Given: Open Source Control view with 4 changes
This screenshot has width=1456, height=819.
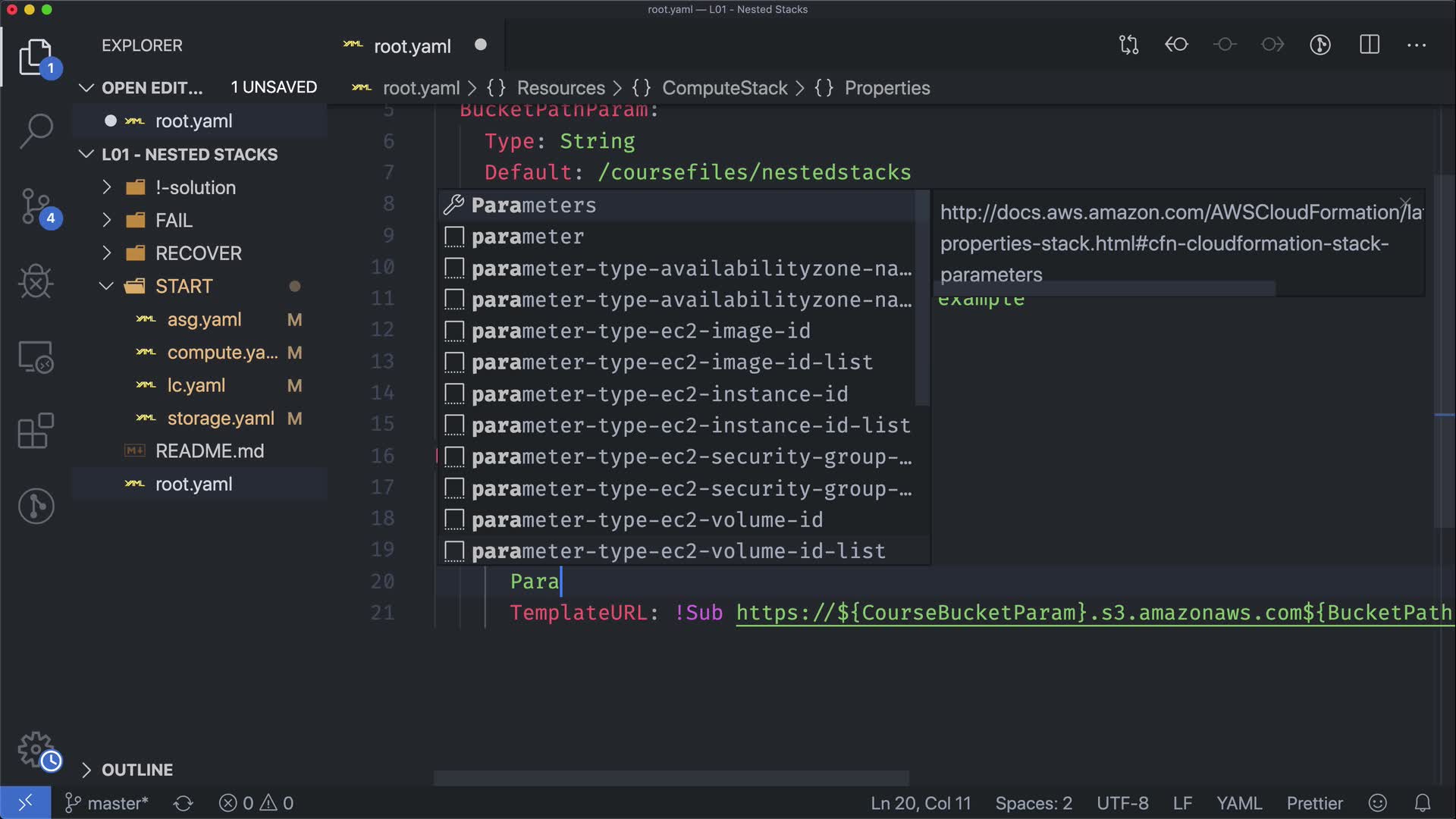Looking at the screenshot, I should [36, 206].
